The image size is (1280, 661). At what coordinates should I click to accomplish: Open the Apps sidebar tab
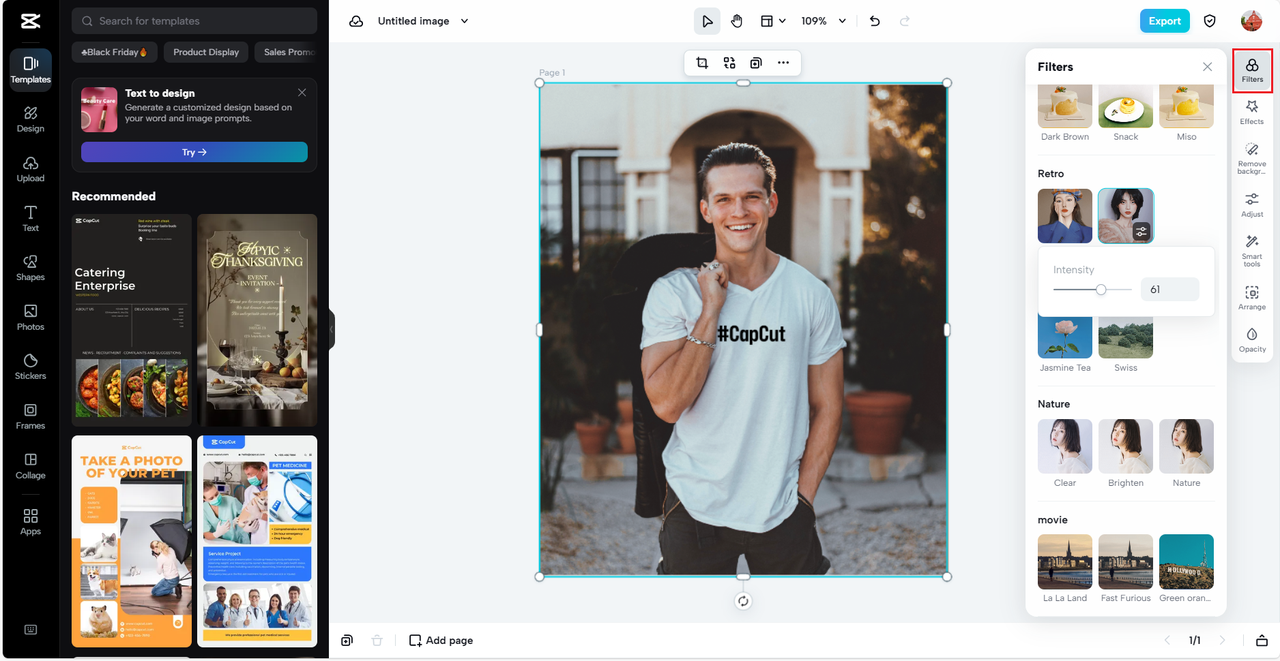30,521
